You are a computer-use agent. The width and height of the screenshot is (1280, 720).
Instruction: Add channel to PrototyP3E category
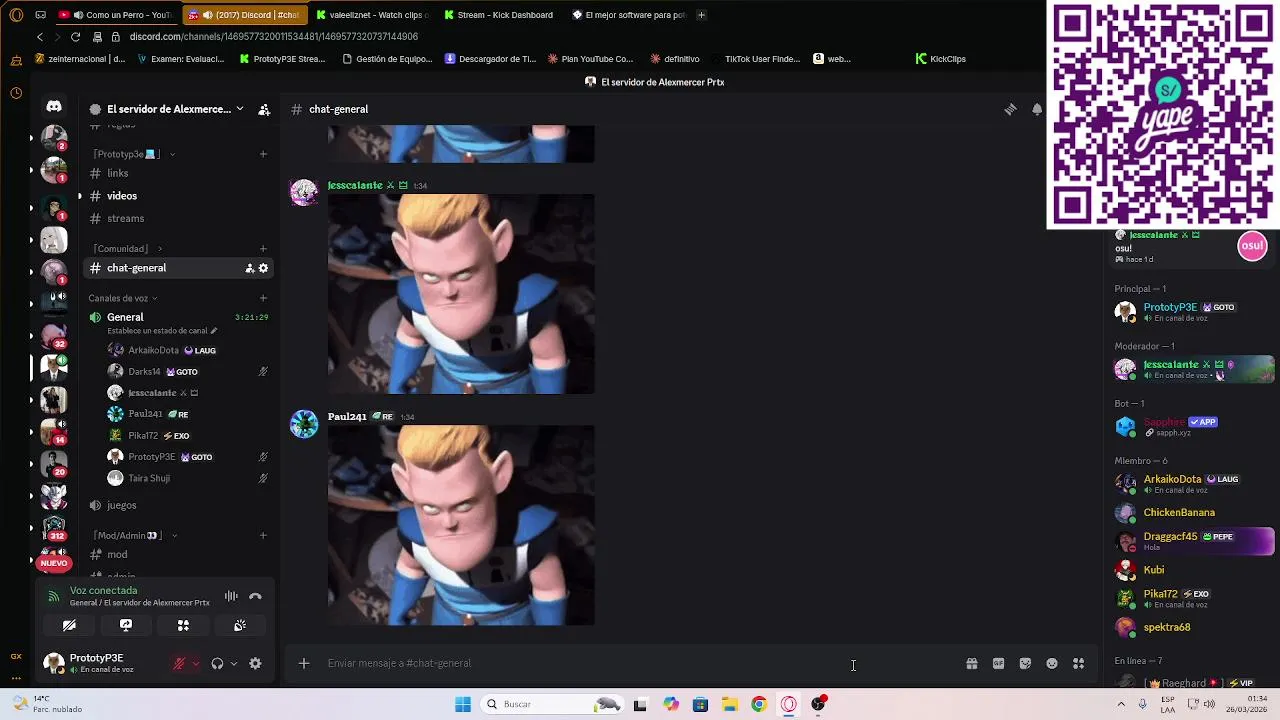click(263, 154)
